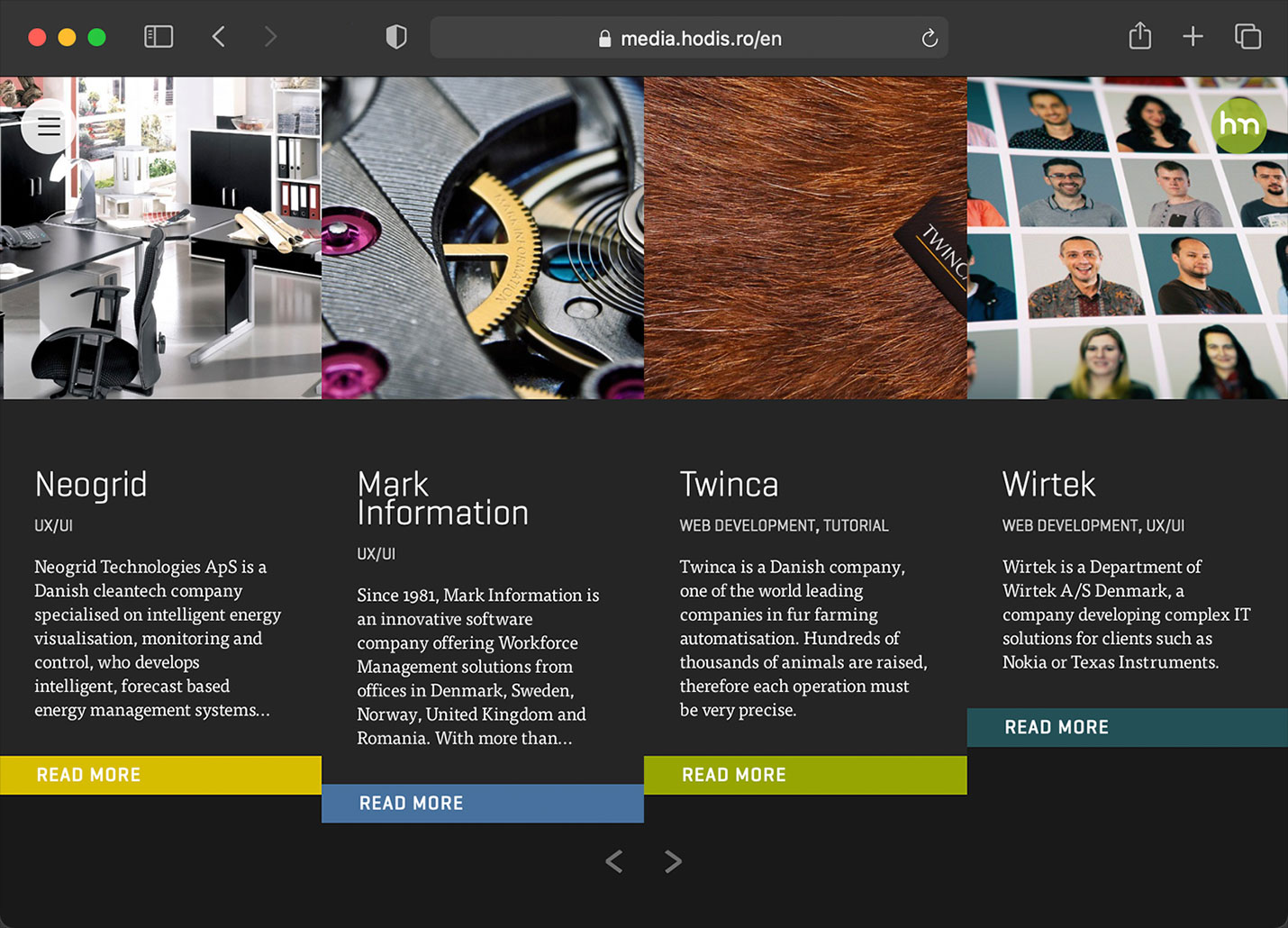This screenshot has height=928, width=1288.
Task: Click the lock icon in address bar
Action: tap(605, 39)
